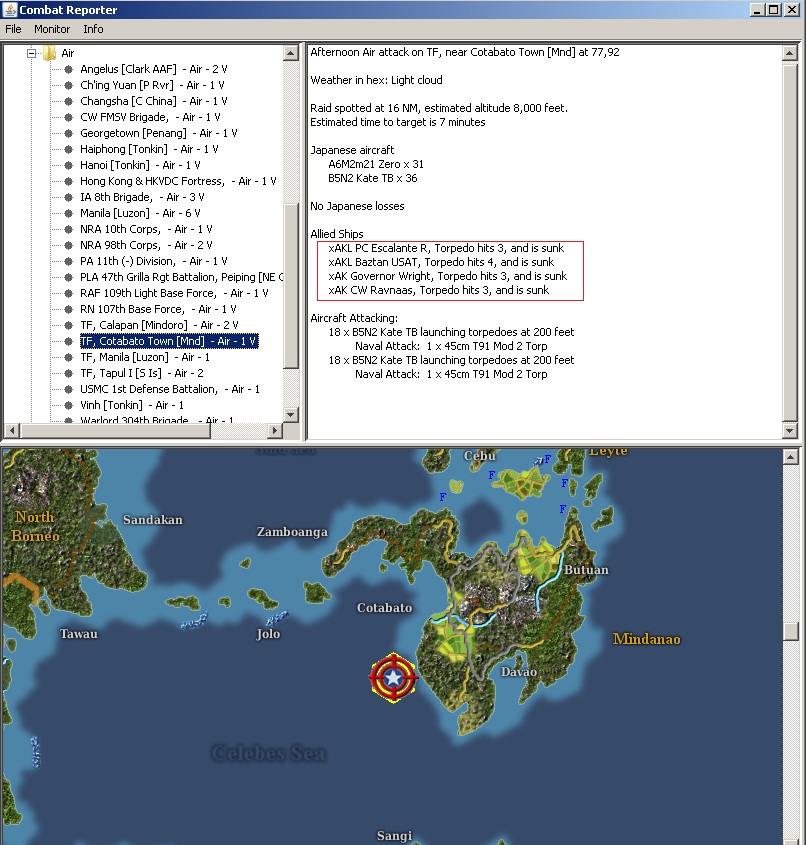The image size is (806, 845).
Task: Select Vinh [Tonkin] report
Action: pos(132,405)
